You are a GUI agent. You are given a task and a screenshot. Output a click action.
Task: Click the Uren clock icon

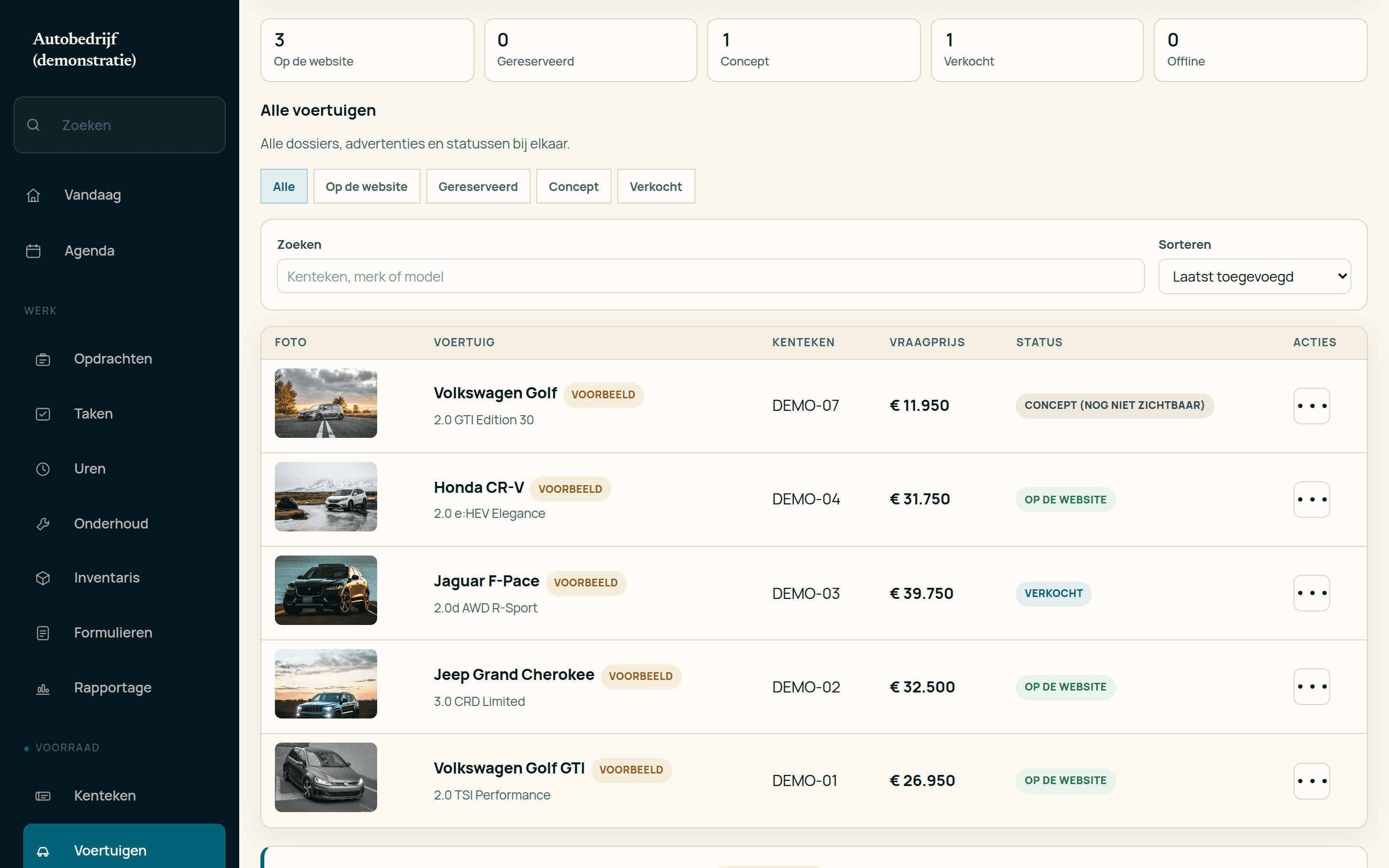click(43, 469)
